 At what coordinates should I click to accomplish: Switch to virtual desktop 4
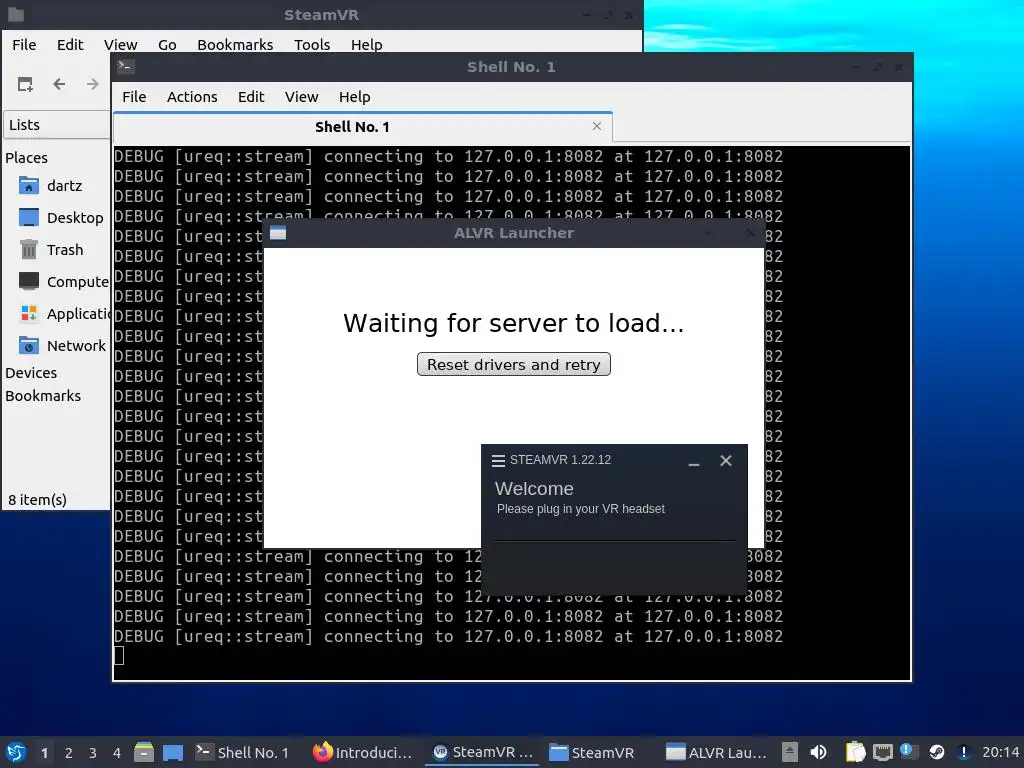[x=117, y=753]
